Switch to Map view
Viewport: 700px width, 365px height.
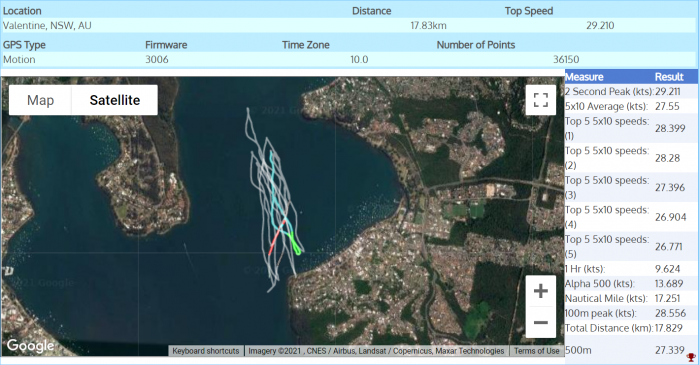pos(40,100)
